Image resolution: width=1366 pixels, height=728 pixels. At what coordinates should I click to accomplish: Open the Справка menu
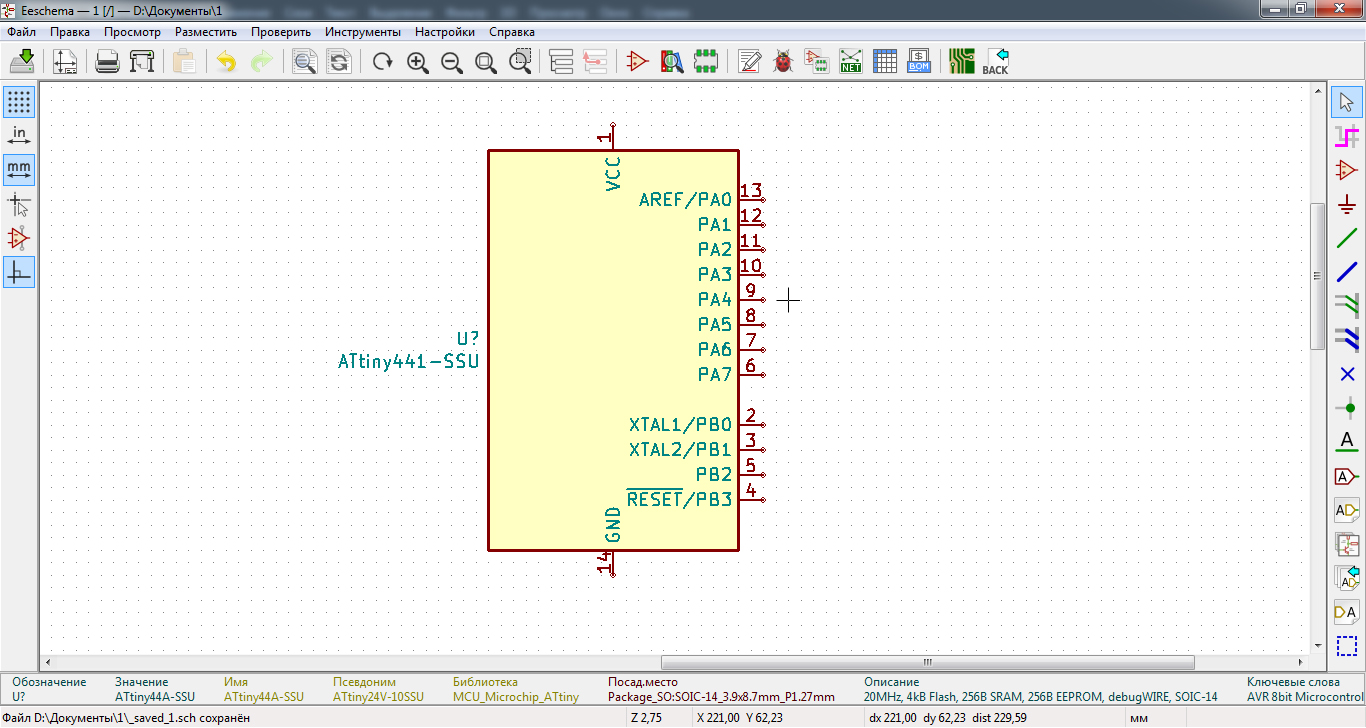tap(512, 32)
